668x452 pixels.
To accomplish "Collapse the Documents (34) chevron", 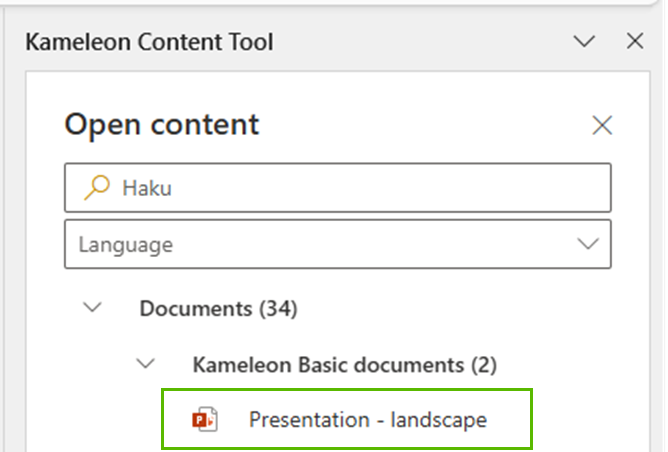I will tap(93, 308).
